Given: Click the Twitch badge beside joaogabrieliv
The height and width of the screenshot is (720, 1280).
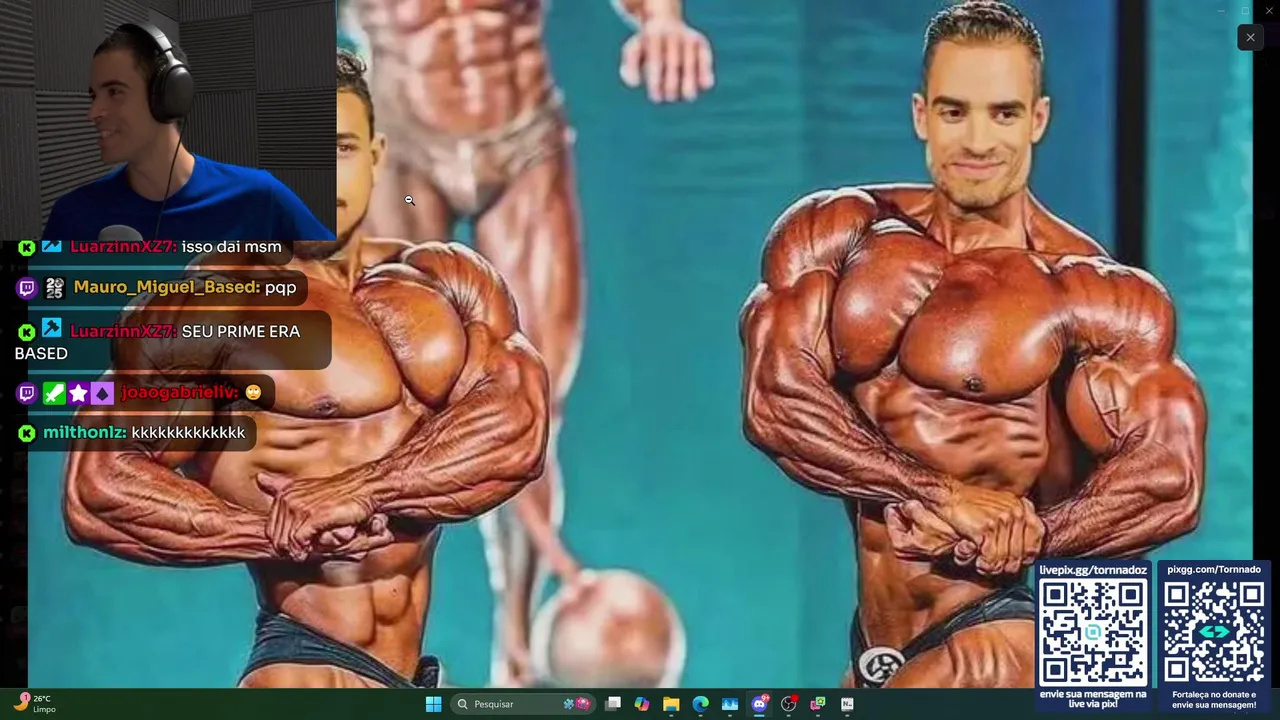Looking at the screenshot, I should [x=27, y=393].
